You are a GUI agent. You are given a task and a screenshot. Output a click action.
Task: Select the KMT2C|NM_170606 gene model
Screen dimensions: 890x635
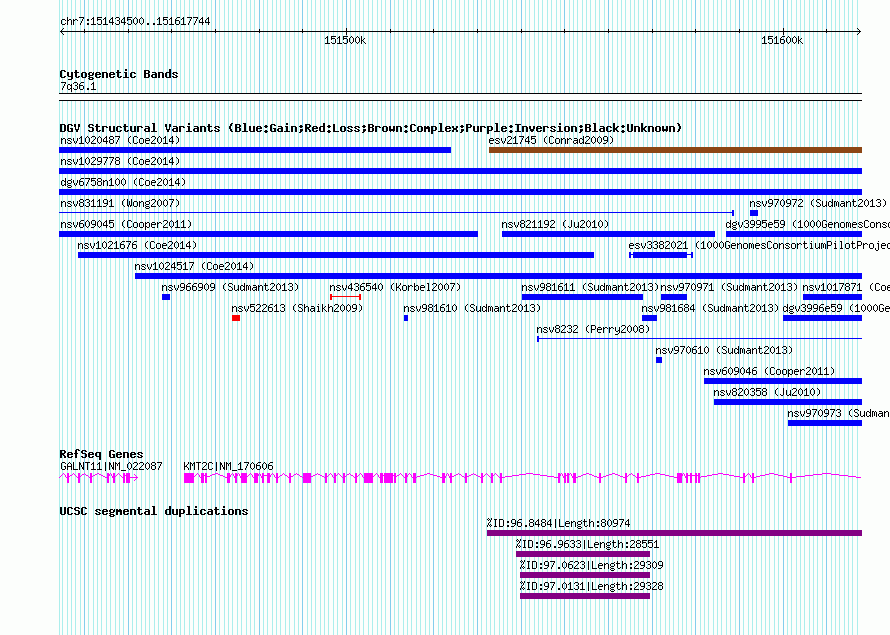(523, 478)
